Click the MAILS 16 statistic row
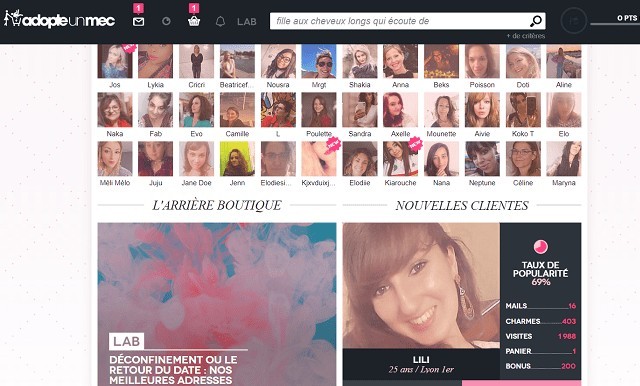 (540, 306)
